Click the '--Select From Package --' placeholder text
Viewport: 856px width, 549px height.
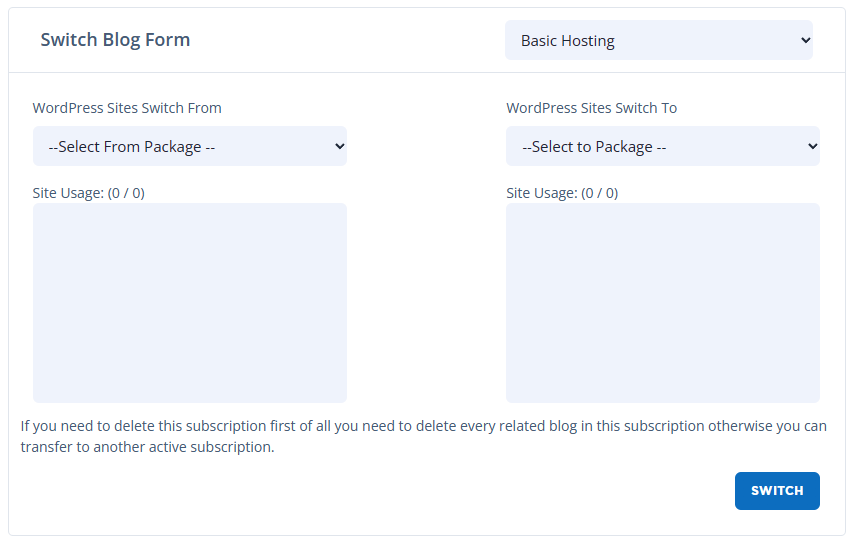tap(132, 147)
